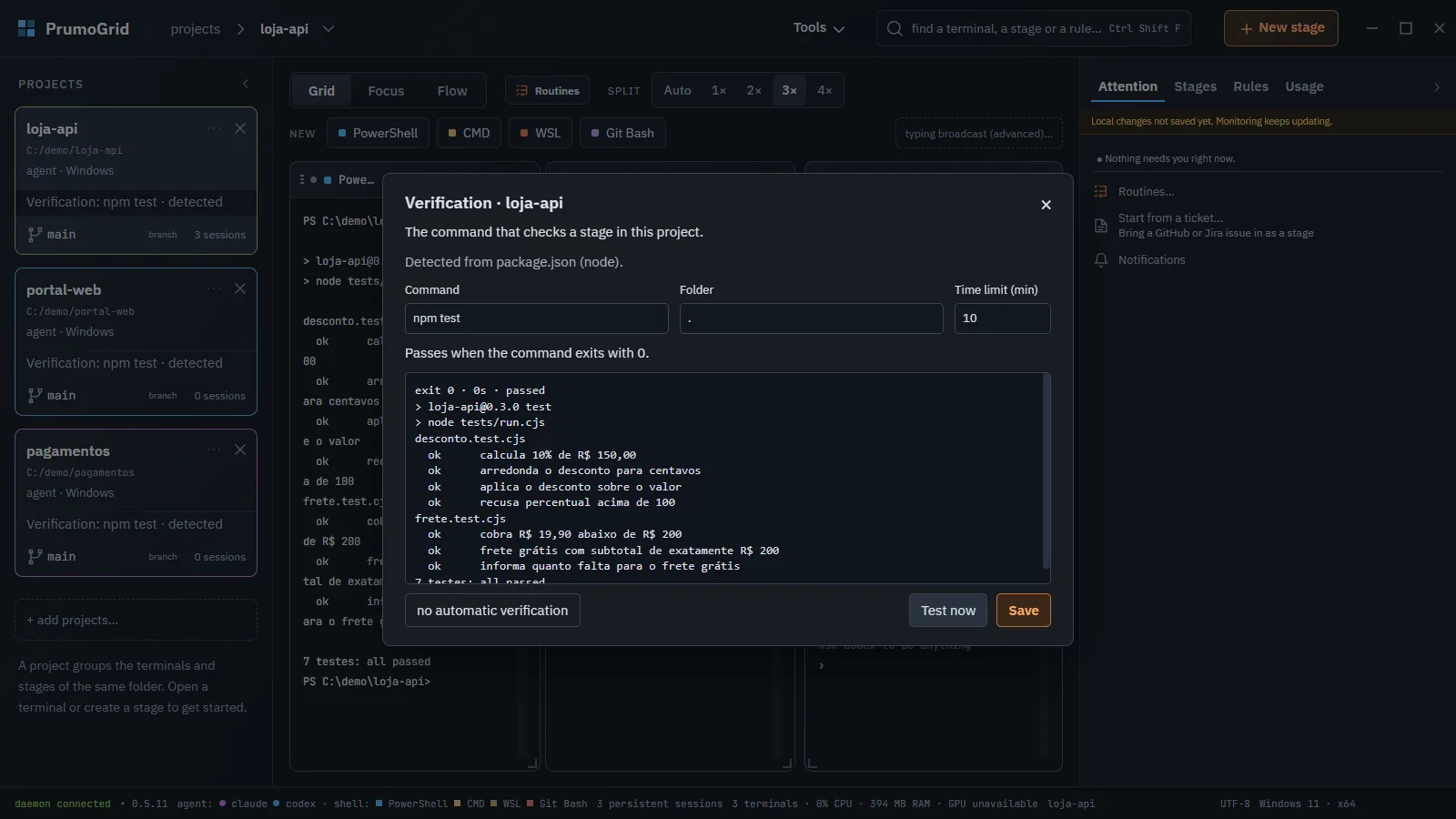The height and width of the screenshot is (819, 1456).
Task: Click add projects placeholder
Action: click(136, 620)
